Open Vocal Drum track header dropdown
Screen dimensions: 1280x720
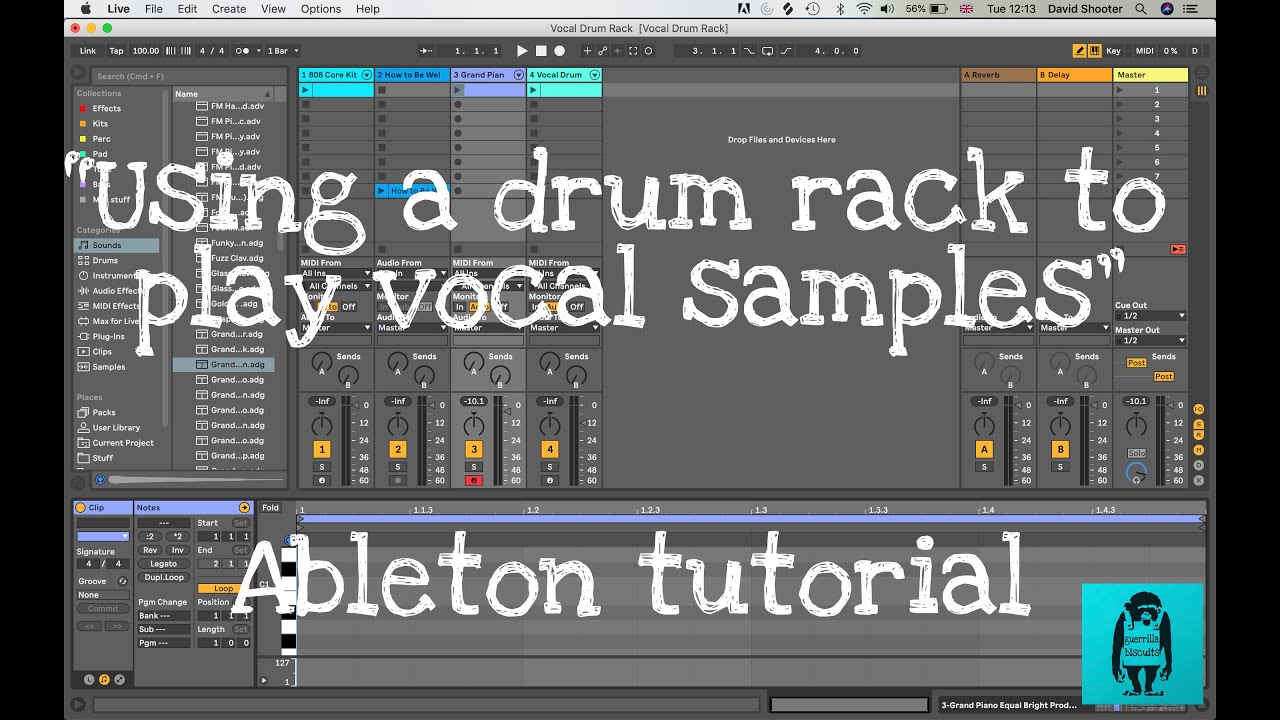pyautogui.click(x=594, y=75)
